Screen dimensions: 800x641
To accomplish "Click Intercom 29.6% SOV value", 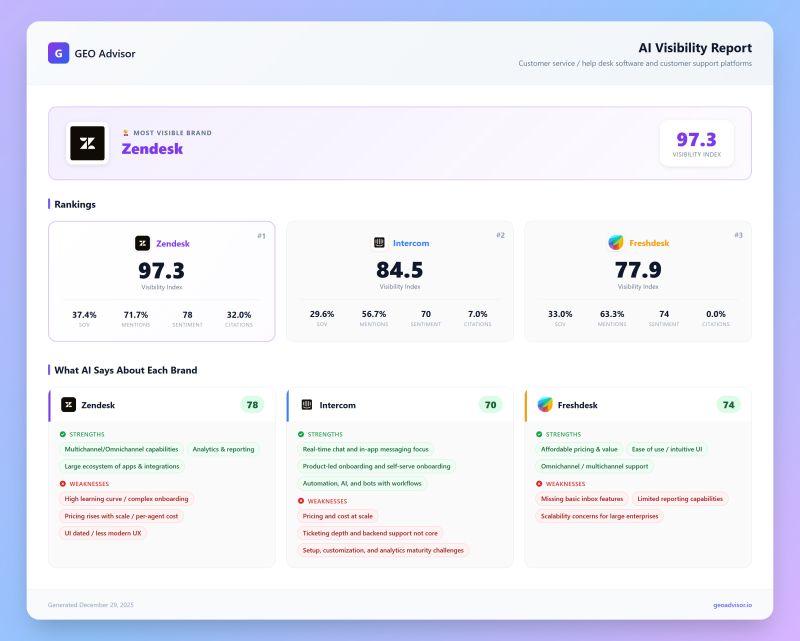I will pyautogui.click(x=322, y=314).
